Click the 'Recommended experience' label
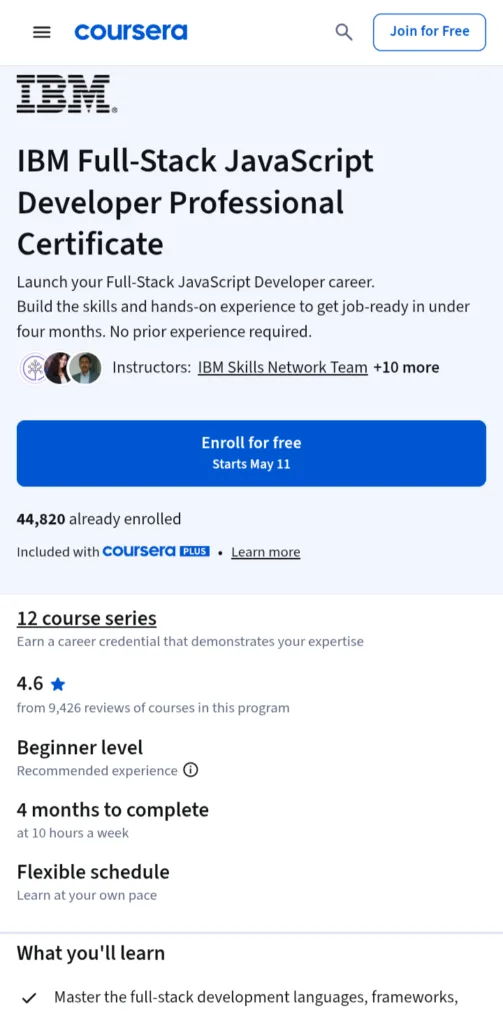This screenshot has height=1024, width=503. pyautogui.click(x=97, y=771)
